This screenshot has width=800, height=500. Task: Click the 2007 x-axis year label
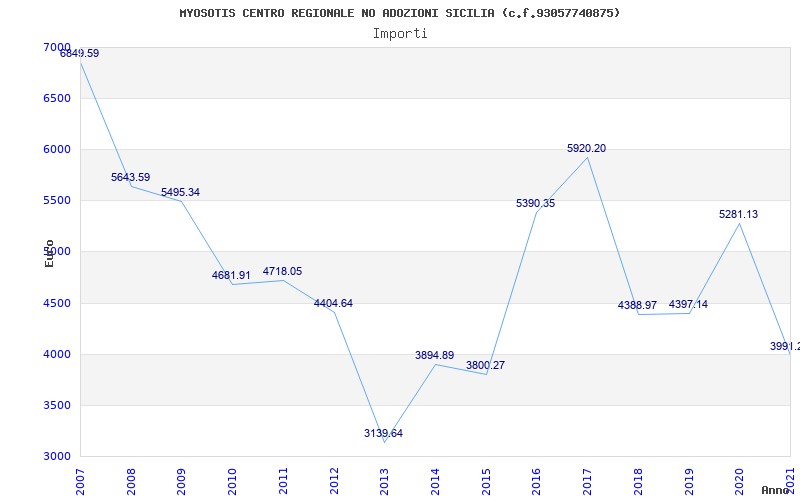tap(80, 482)
